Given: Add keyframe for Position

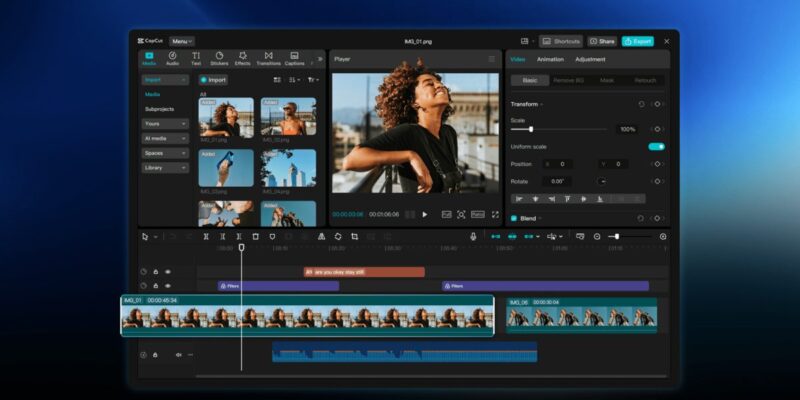Looking at the screenshot, I should pyautogui.click(x=657, y=164).
